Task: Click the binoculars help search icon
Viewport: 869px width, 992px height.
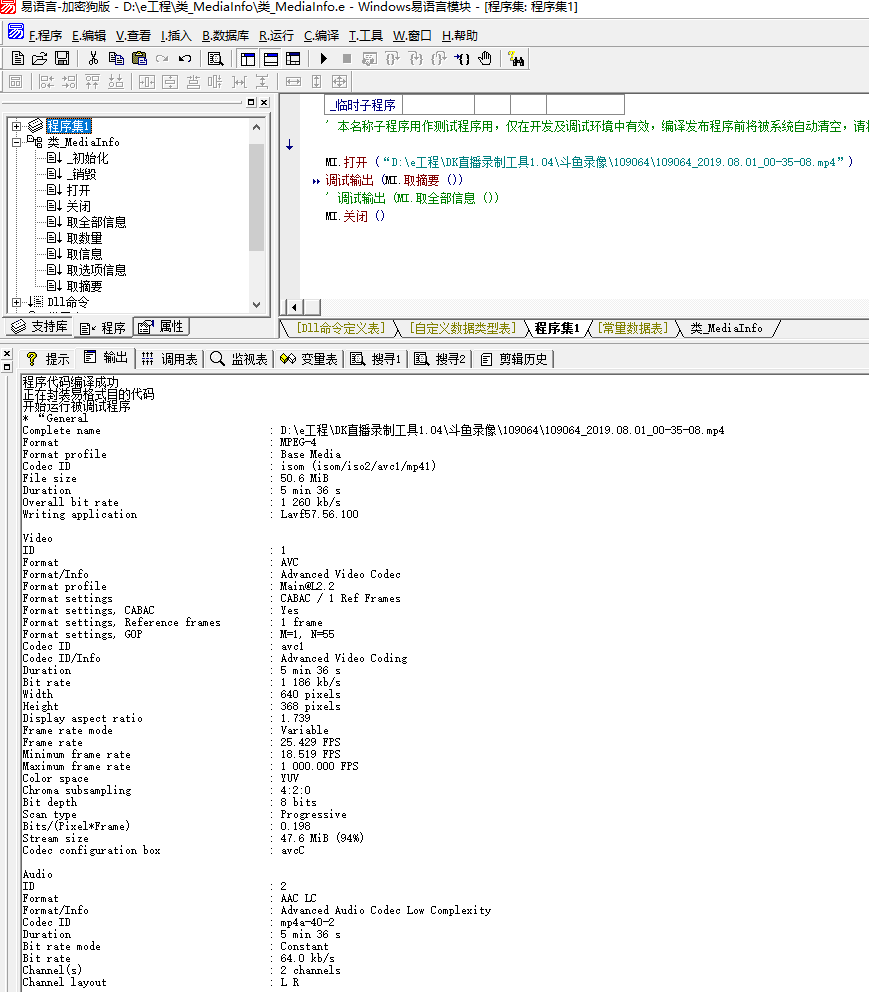Action: tap(516, 59)
